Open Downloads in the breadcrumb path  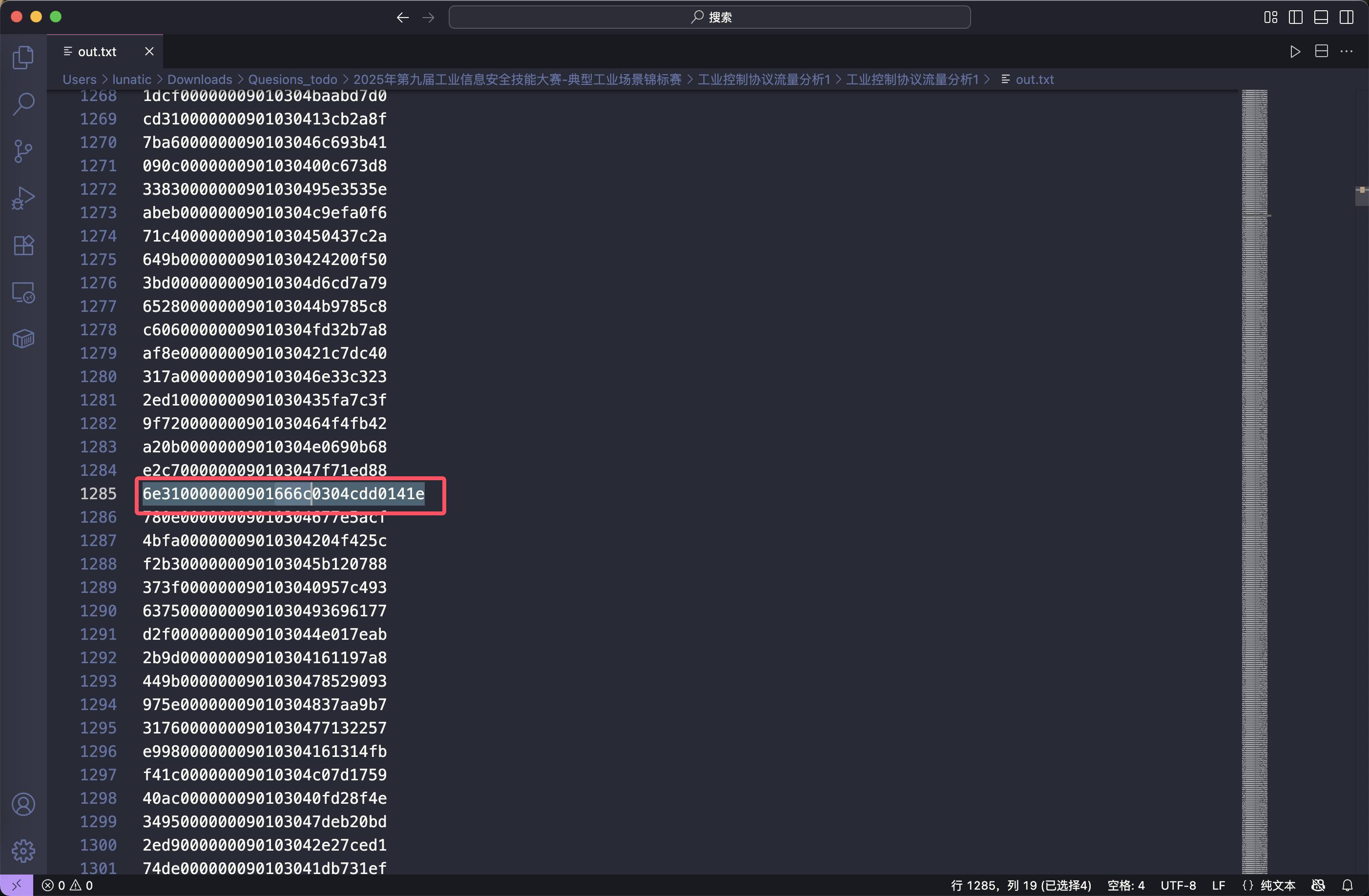[x=200, y=80]
